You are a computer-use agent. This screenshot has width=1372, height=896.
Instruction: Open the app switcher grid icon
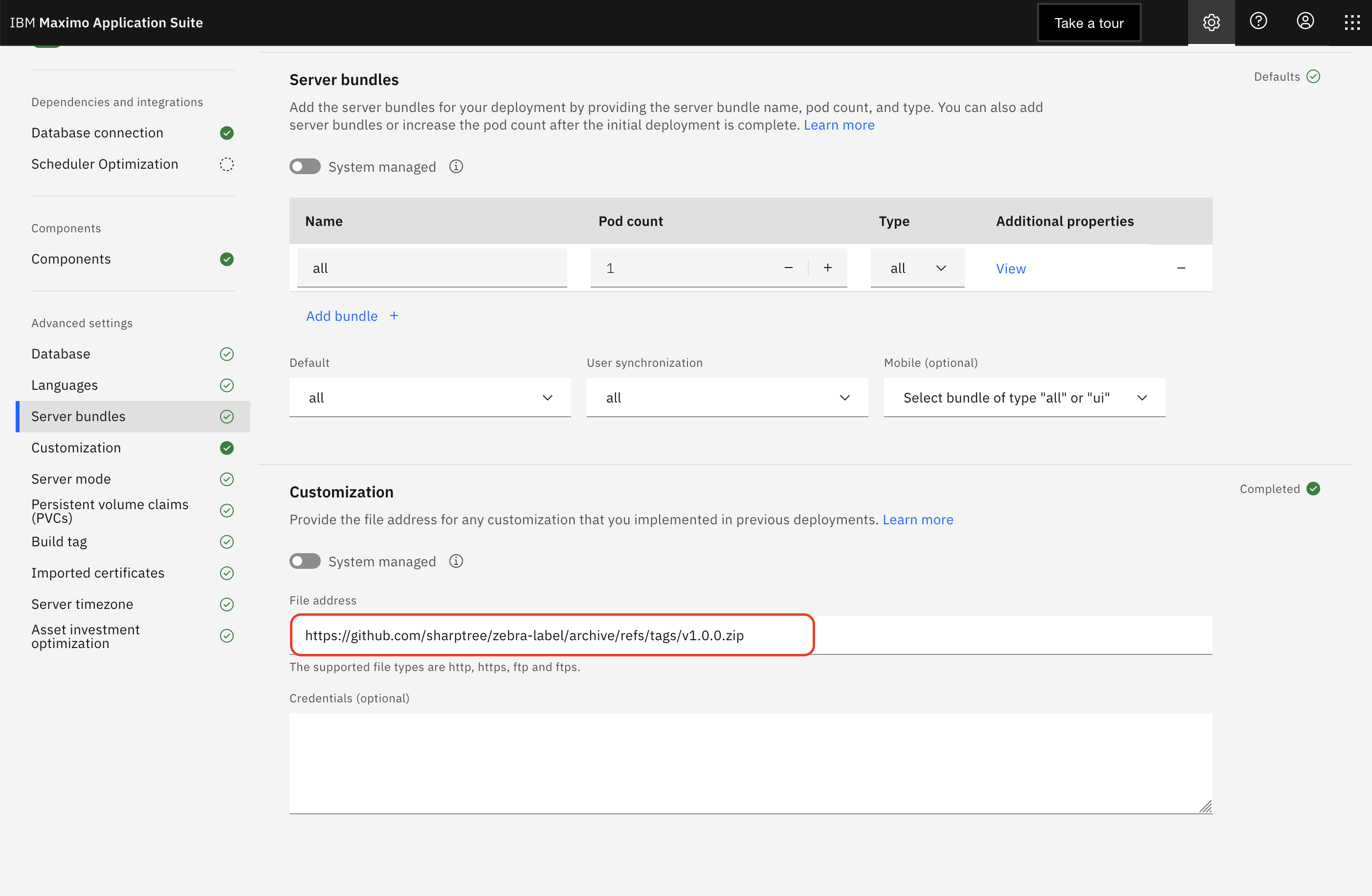click(1352, 22)
